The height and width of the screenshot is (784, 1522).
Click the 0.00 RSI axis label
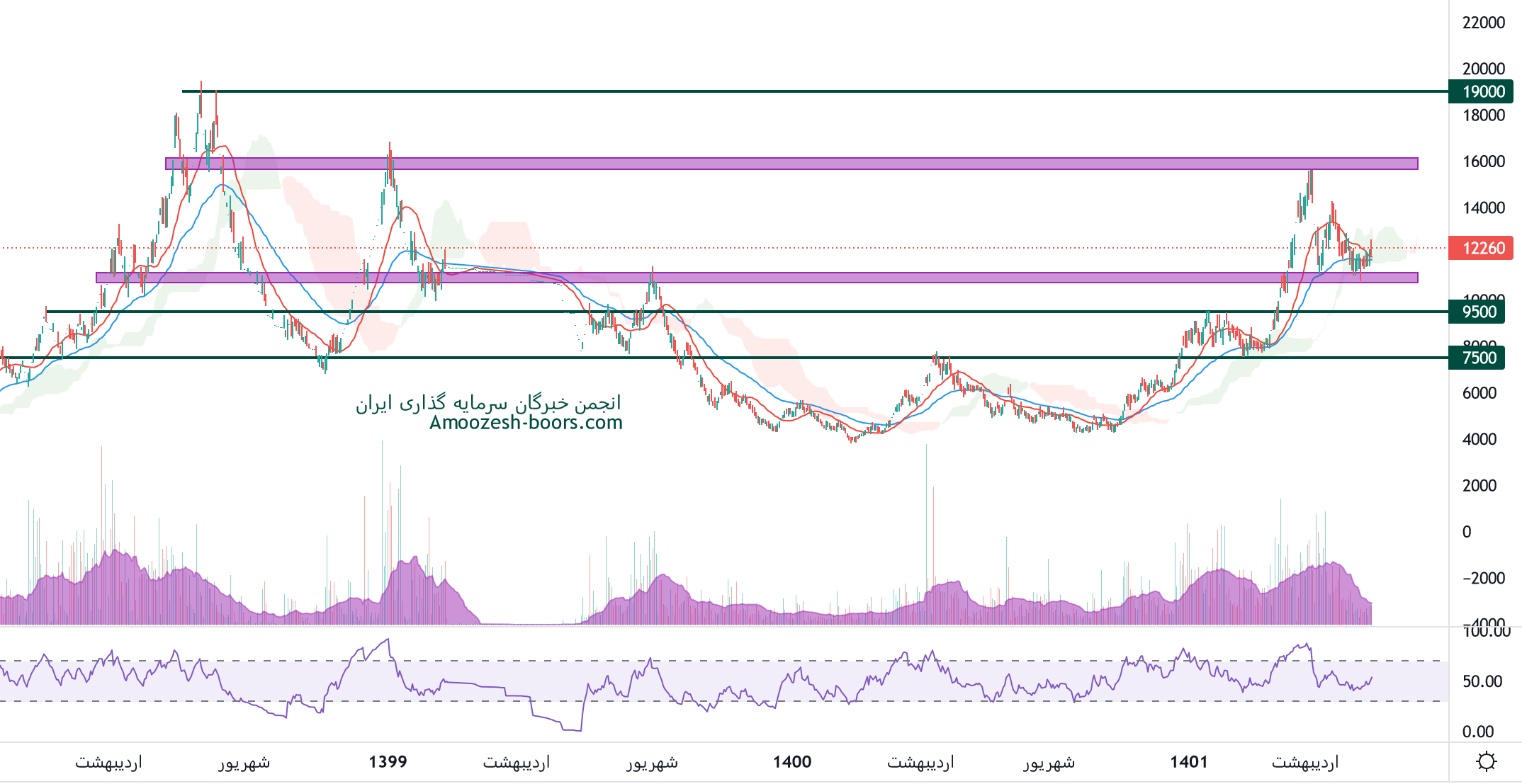(1477, 732)
